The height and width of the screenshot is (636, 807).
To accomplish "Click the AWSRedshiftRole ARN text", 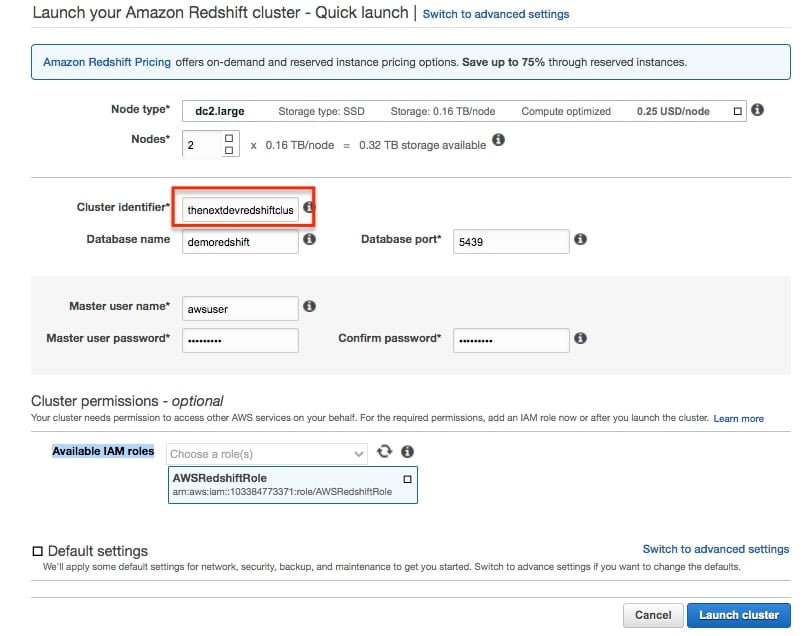I will pyautogui.click(x=282, y=492).
